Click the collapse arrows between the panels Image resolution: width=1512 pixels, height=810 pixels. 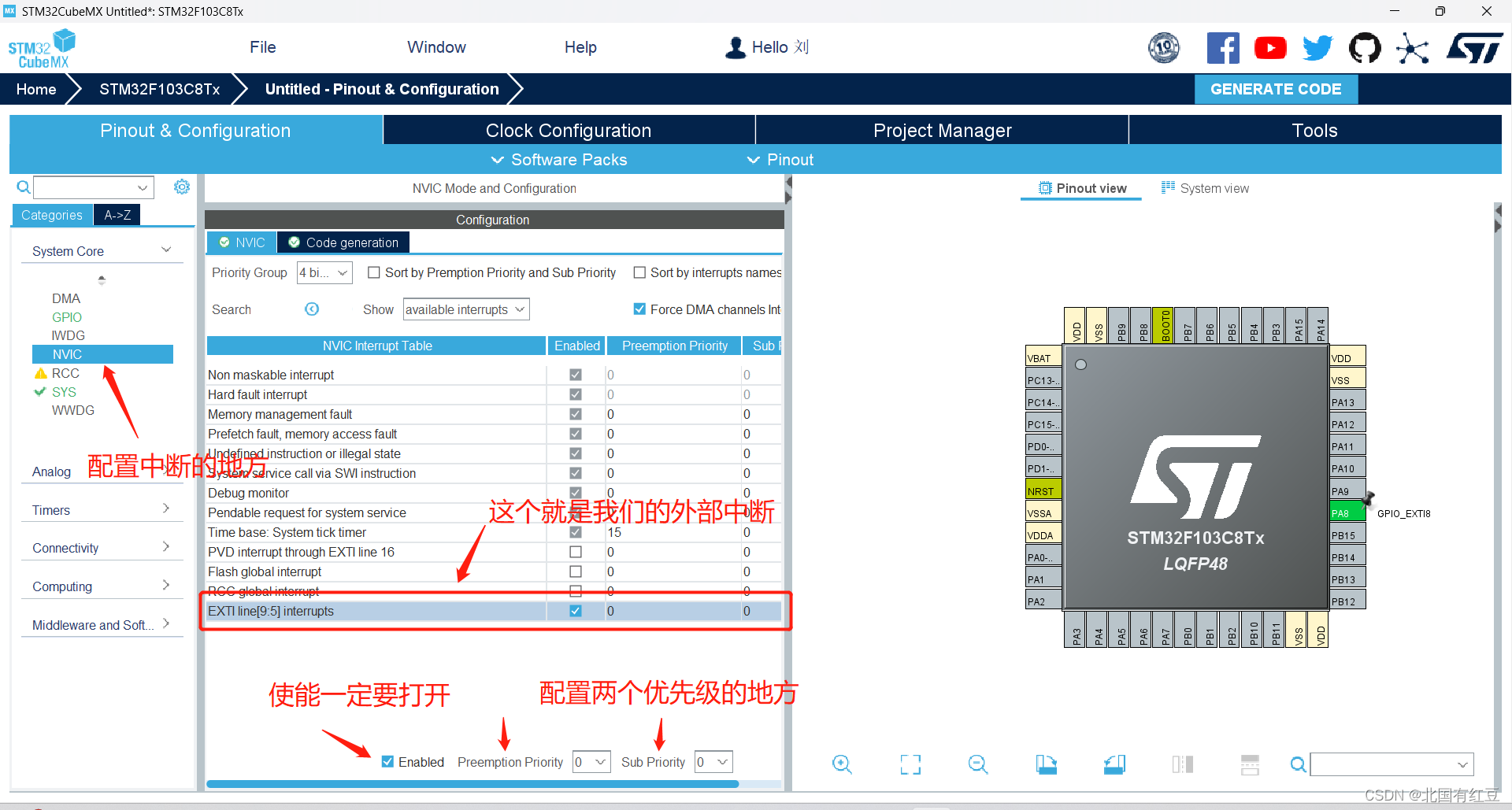[x=788, y=190]
